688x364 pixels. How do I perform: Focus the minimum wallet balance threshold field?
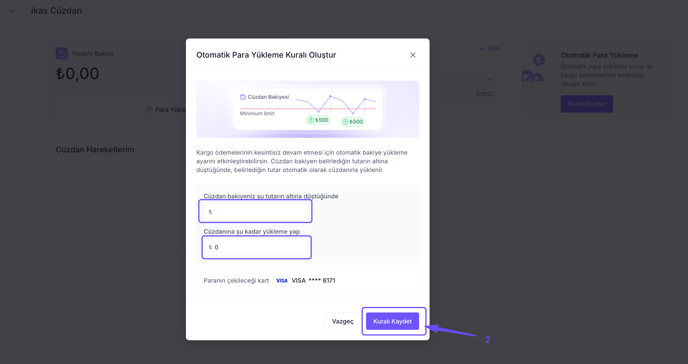point(255,211)
